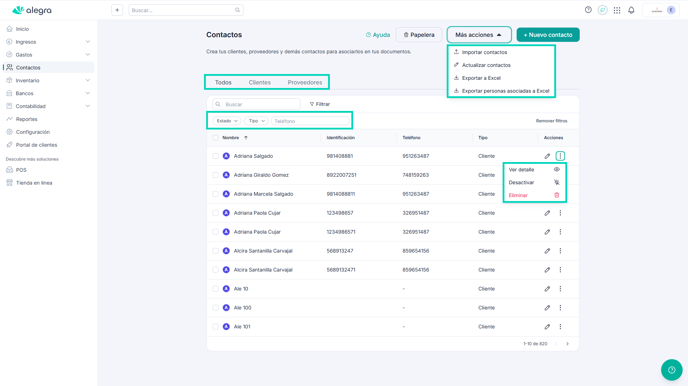This screenshot has height=386, width=688.
Task: Click the Alegra logo
Action: (32, 10)
